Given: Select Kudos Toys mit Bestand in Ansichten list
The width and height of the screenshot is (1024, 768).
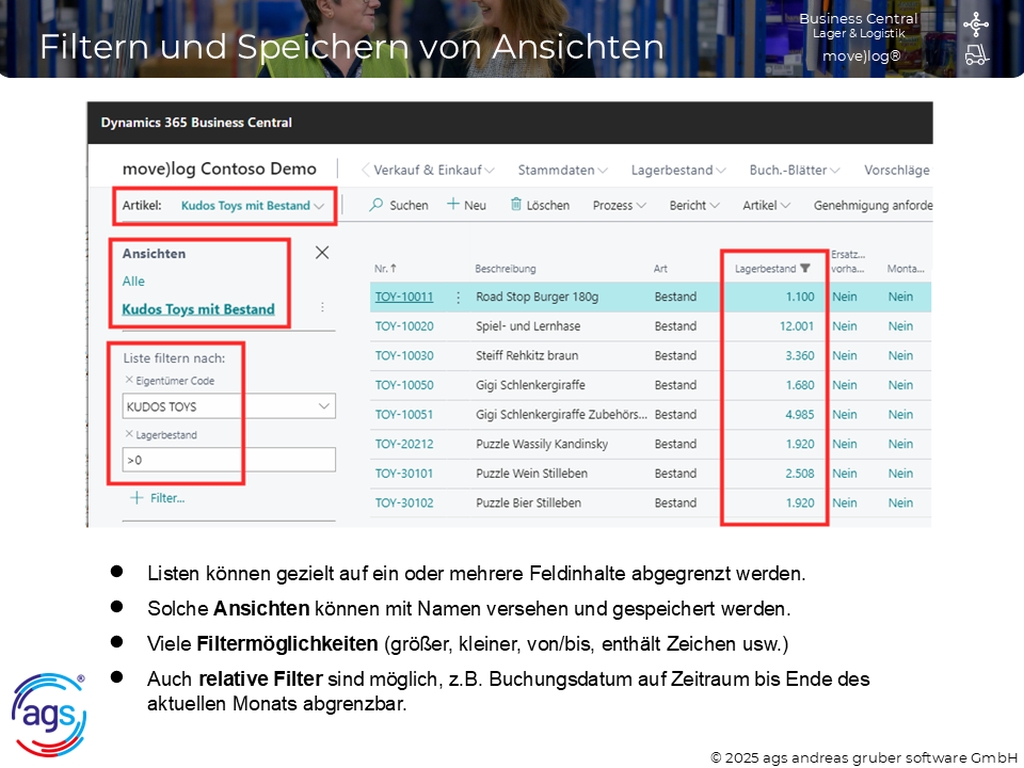Looking at the screenshot, I should point(198,309).
